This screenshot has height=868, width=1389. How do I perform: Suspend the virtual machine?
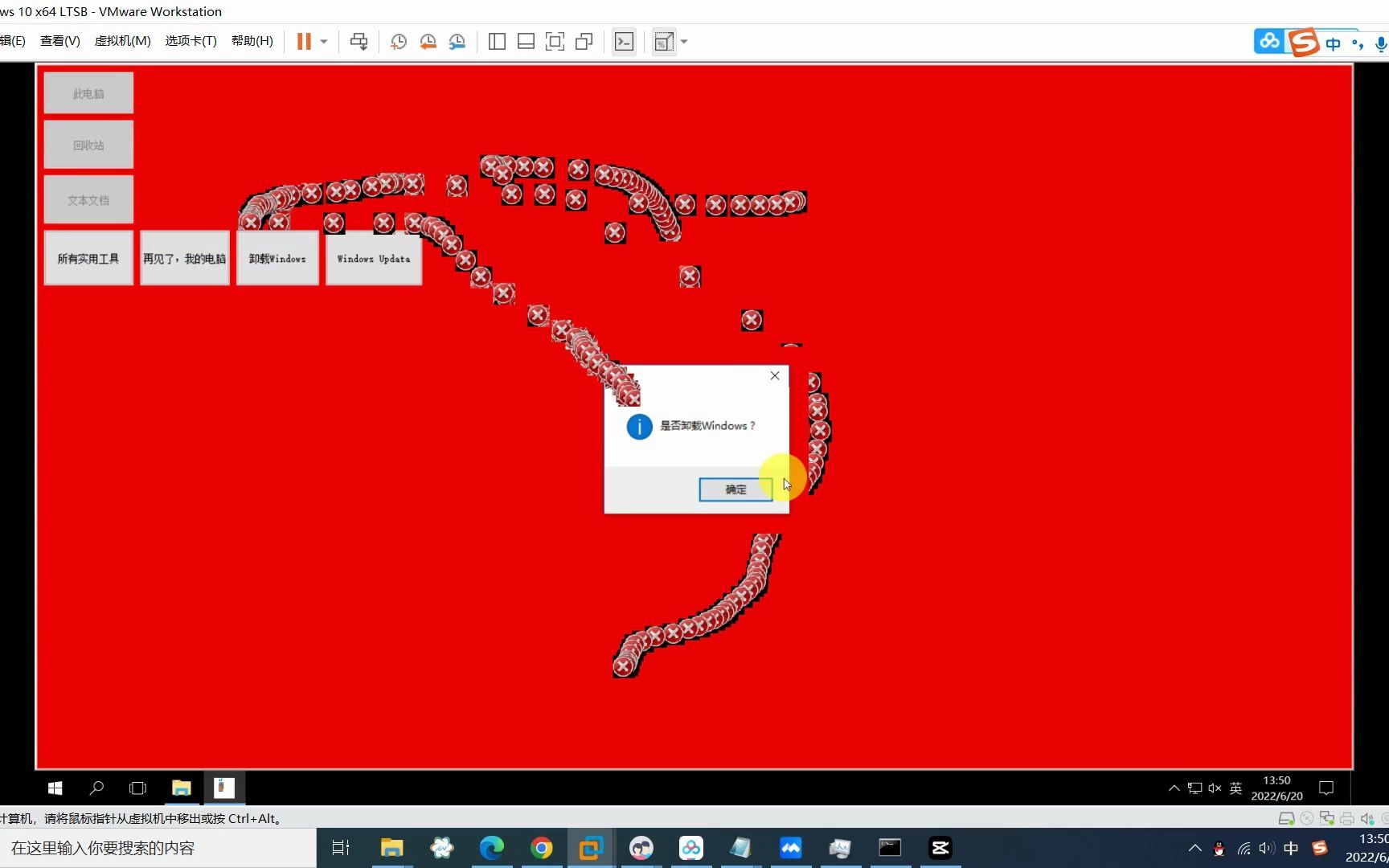pos(304,41)
